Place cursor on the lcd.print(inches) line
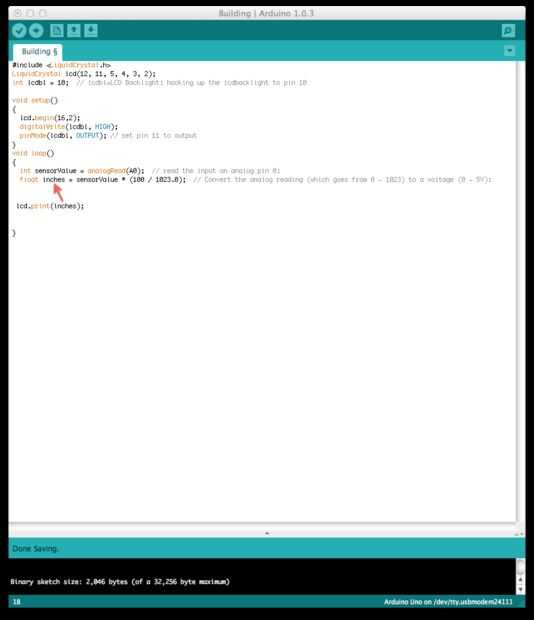Viewport: 534px width, 620px height. click(x=50, y=206)
